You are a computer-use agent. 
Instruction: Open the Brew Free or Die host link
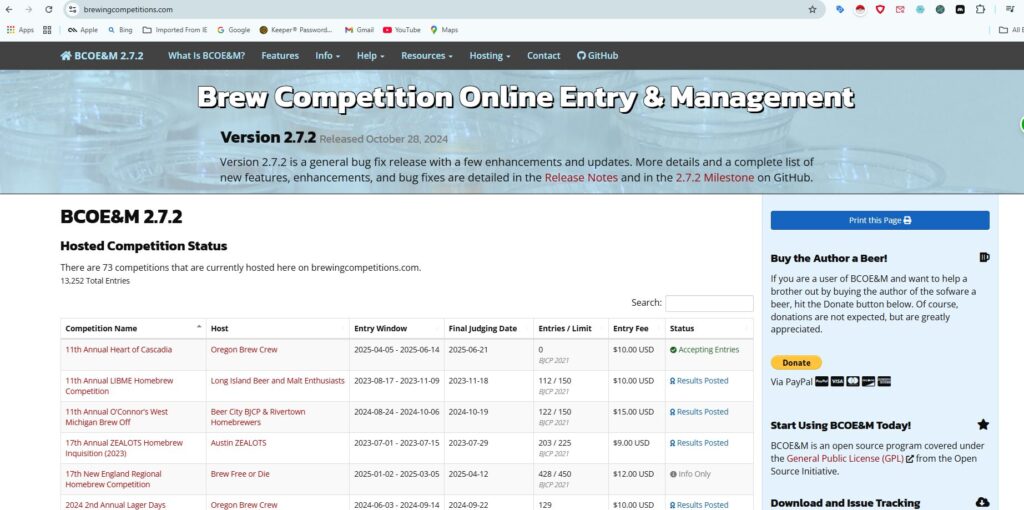coord(240,474)
